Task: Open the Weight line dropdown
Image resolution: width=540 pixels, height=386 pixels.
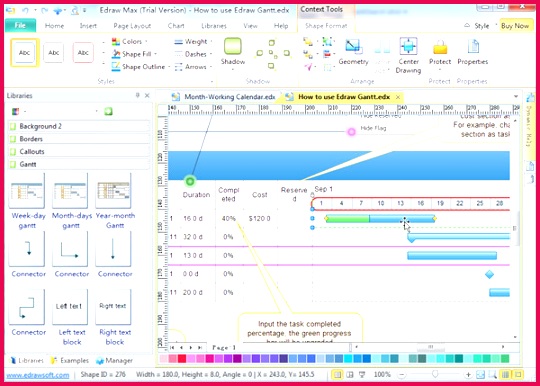Action: click(x=193, y=42)
